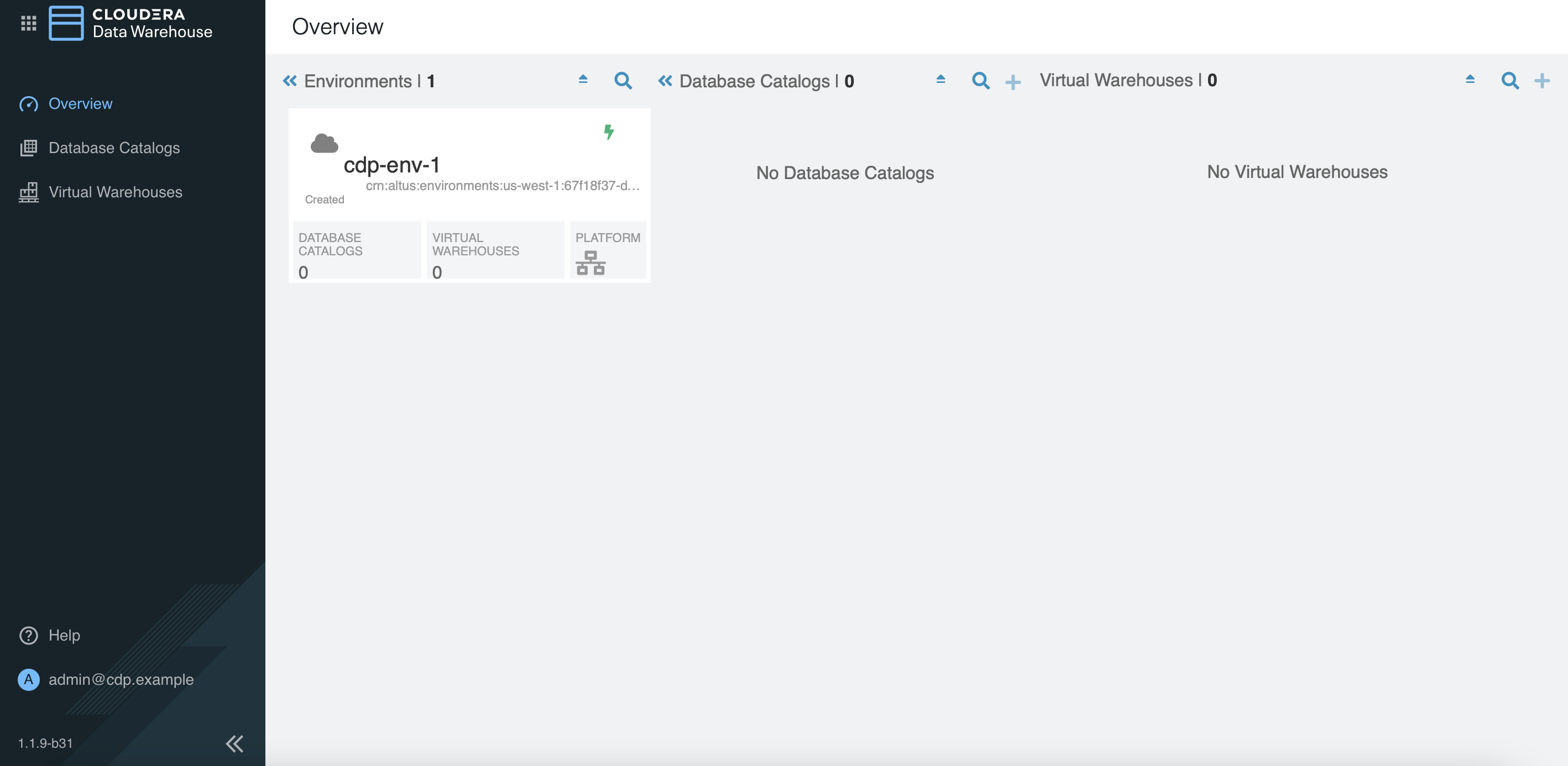Click the green lightning bolt on cdp-env-1

coord(608,132)
